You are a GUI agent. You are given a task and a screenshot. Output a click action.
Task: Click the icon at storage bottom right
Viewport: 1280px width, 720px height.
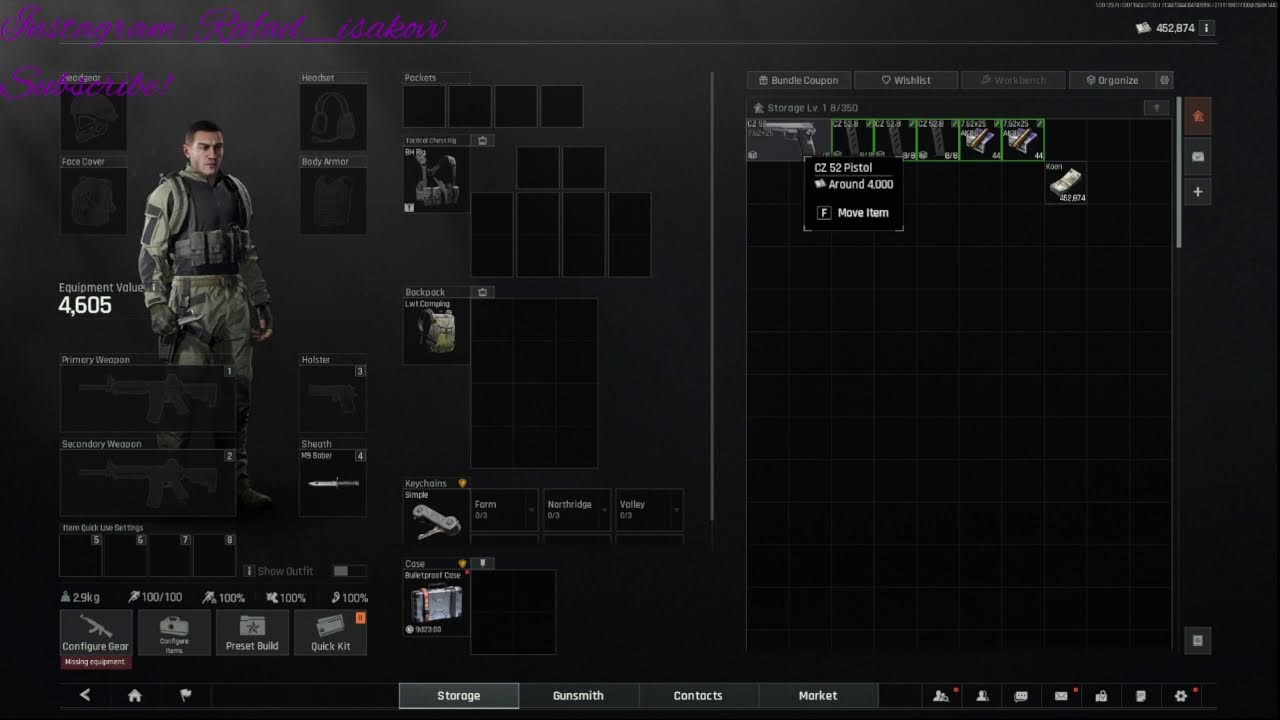click(1198, 640)
